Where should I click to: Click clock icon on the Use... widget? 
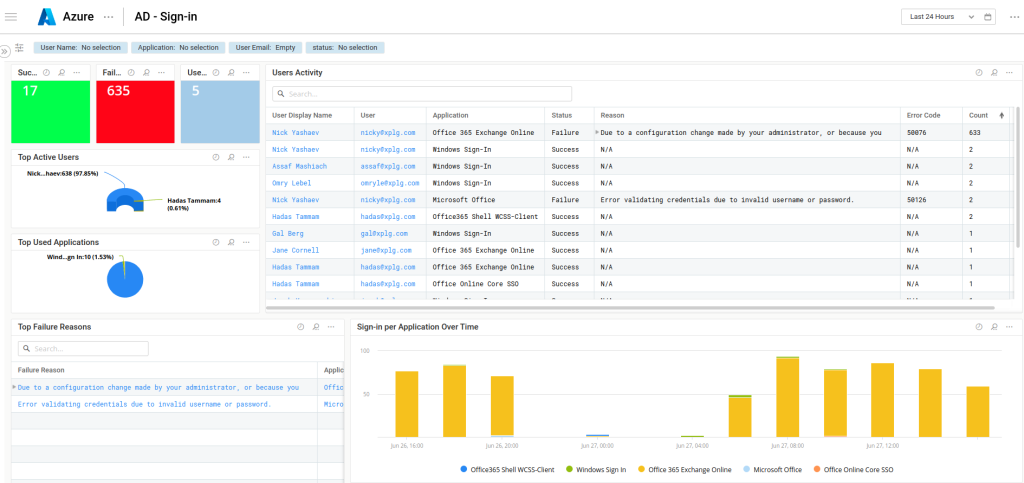[216, 72]
